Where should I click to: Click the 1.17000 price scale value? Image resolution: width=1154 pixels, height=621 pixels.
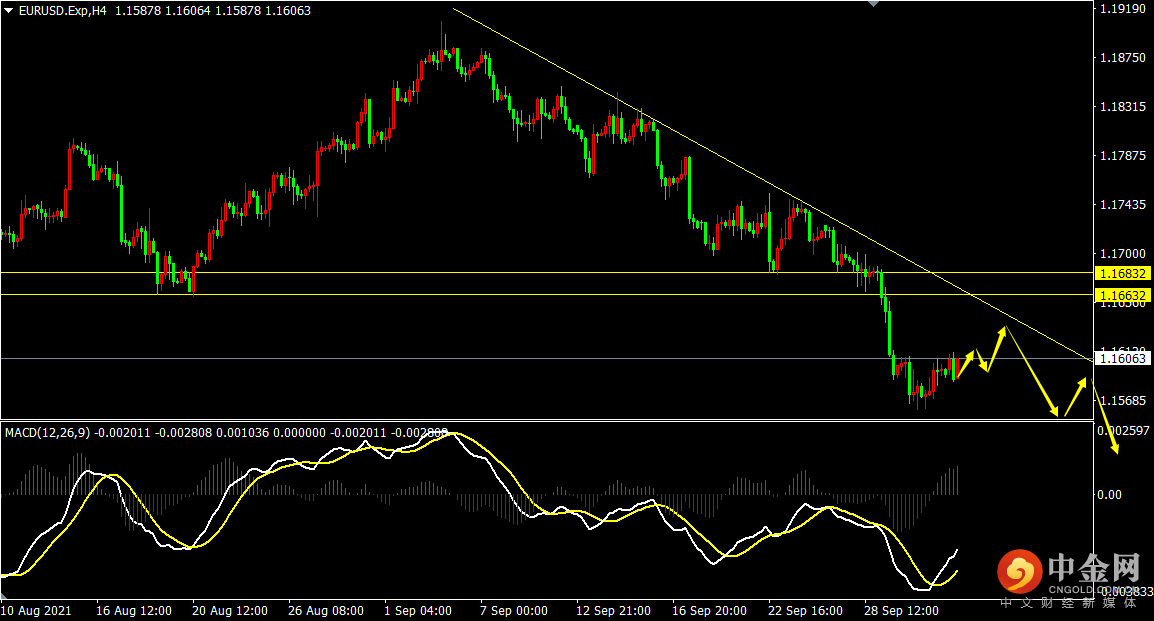tap(1122, 254)
